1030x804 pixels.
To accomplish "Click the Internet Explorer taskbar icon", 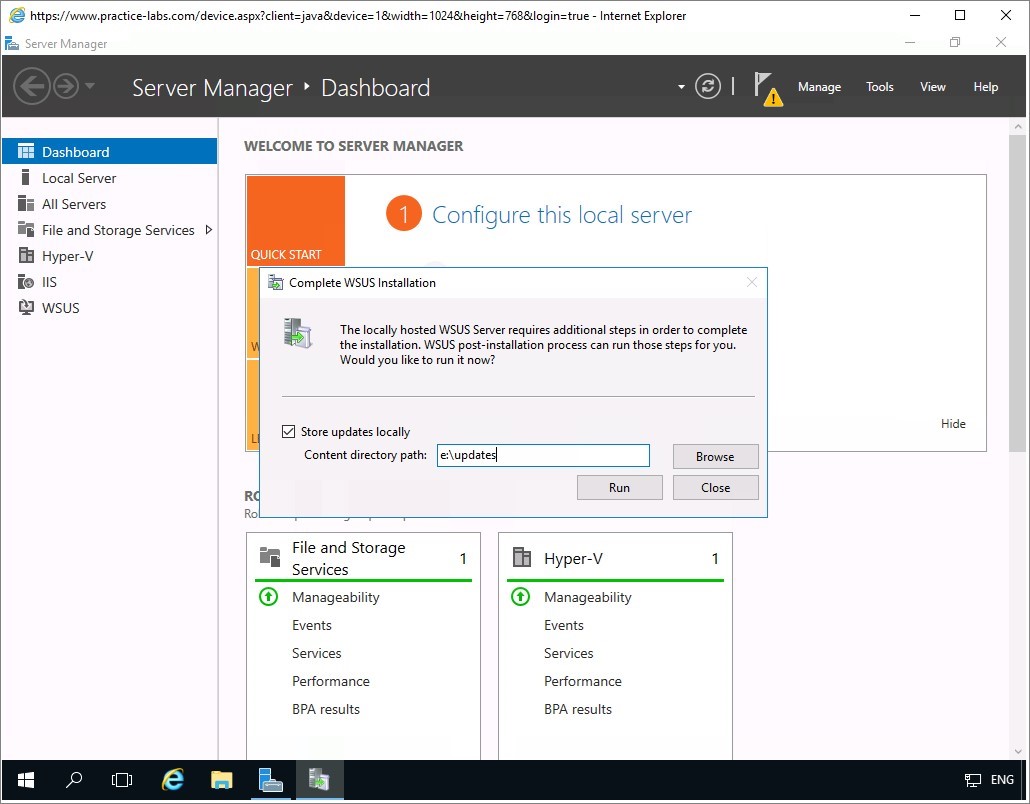I will pos(173,780).
